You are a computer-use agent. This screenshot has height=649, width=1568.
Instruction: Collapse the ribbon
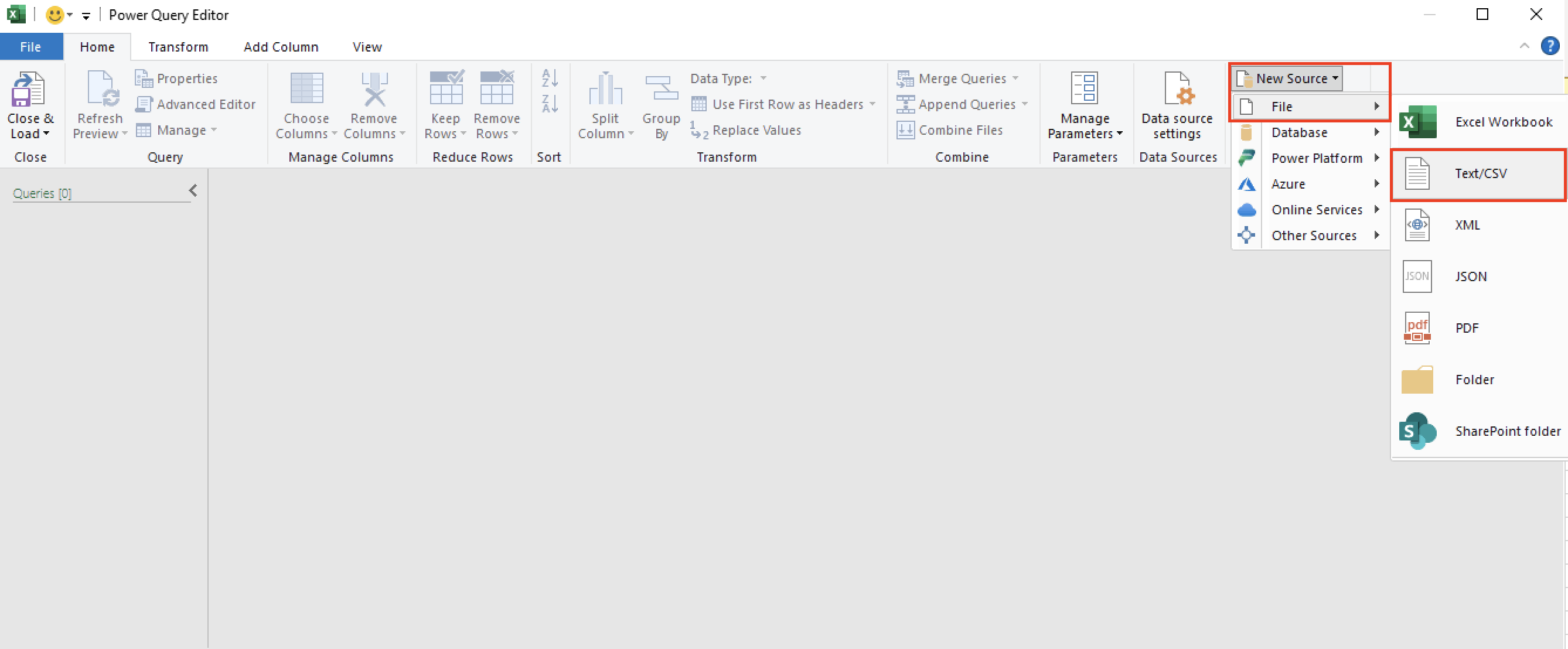tap(1524, 46)
